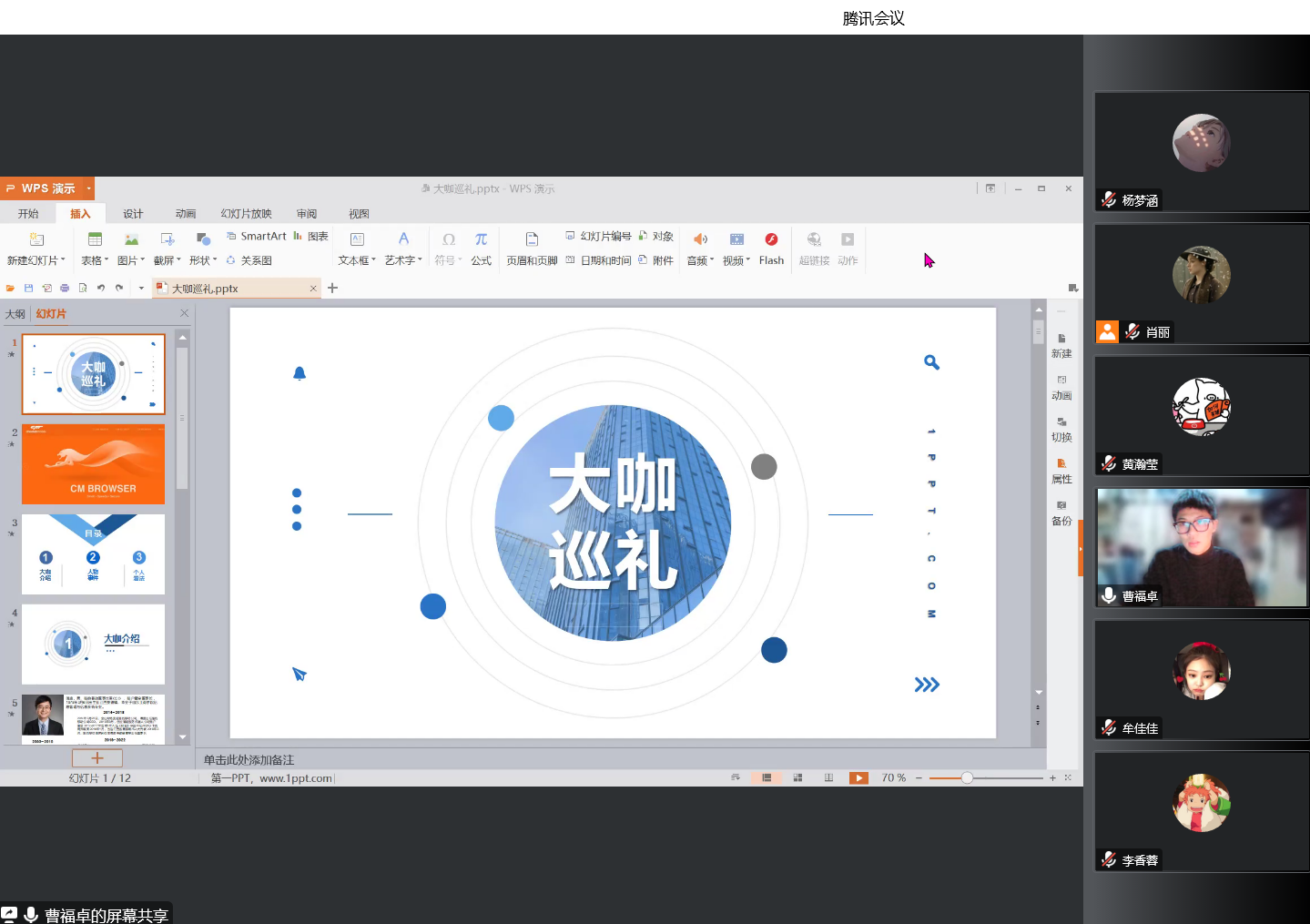Expand the 文本框 dropdown arrow
Image resolution: width=1310 pixels, height=924 pixels.
point(374,260)
